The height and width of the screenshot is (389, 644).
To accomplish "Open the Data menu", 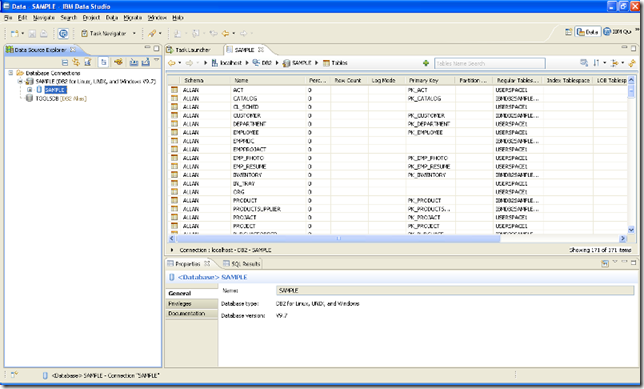I will [x=112, y=18].
